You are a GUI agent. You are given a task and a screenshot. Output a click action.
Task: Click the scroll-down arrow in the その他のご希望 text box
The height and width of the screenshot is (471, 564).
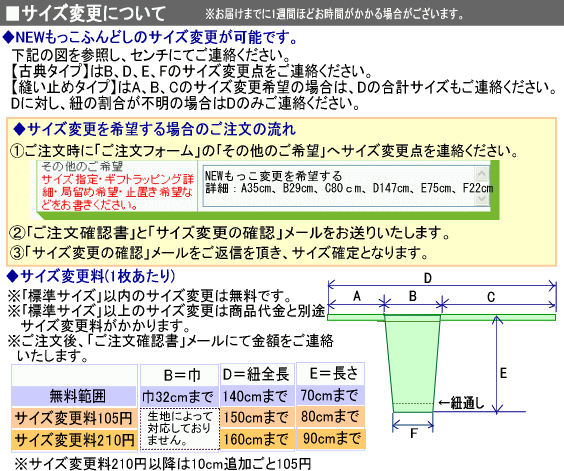(x=482, y=199)
